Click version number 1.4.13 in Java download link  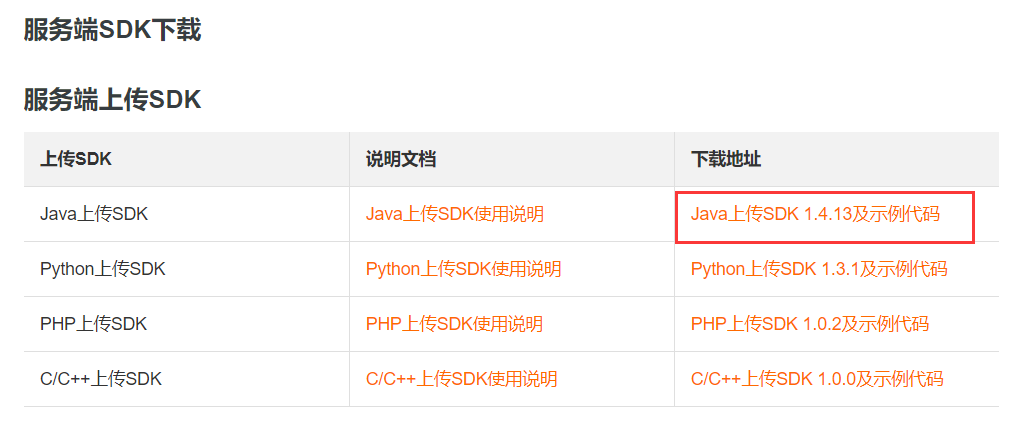pos(827,214)
